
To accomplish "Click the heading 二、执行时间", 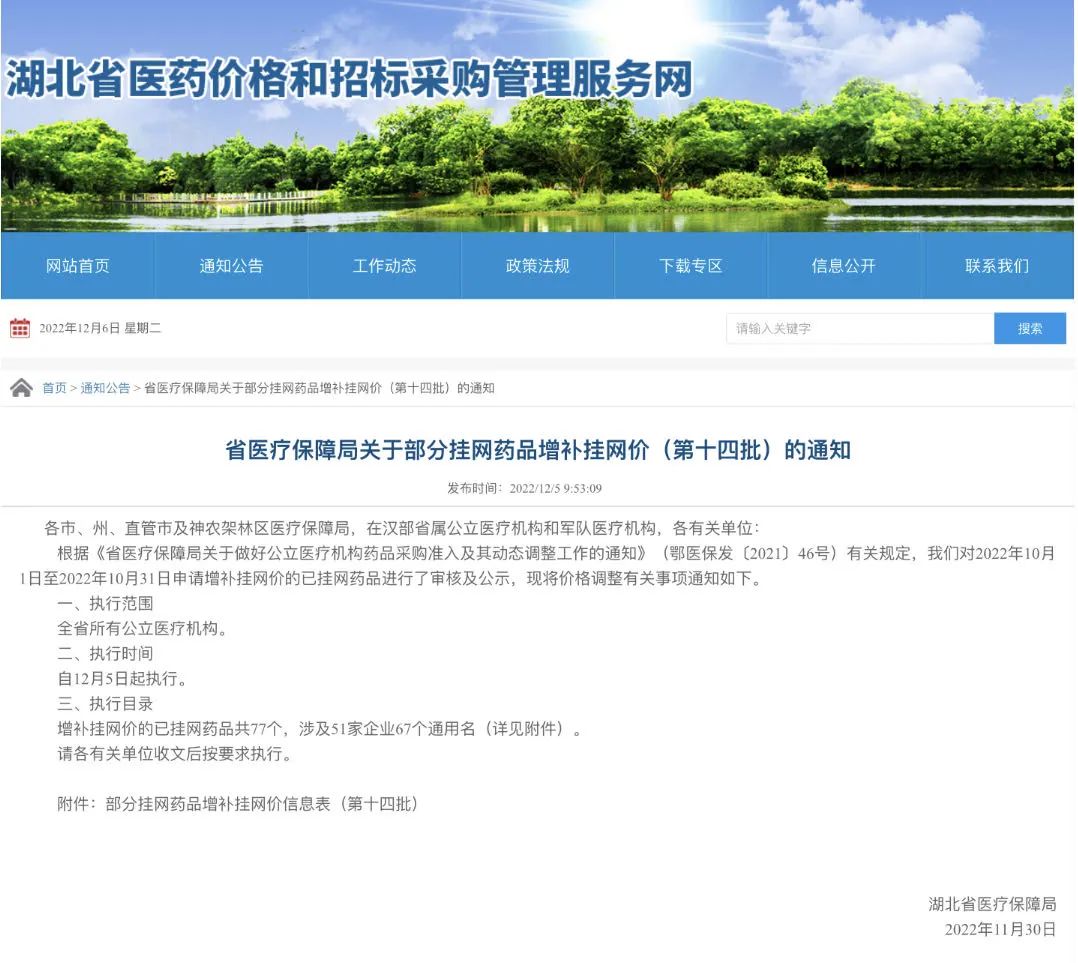I will pyautogui.click(x=105, y=654).
